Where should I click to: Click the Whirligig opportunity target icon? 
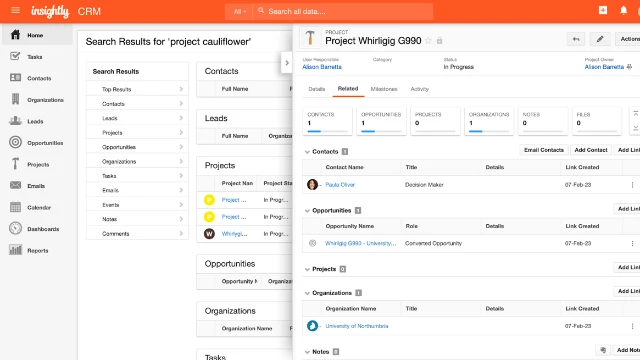pyautogui.click(x=312, y=243)
